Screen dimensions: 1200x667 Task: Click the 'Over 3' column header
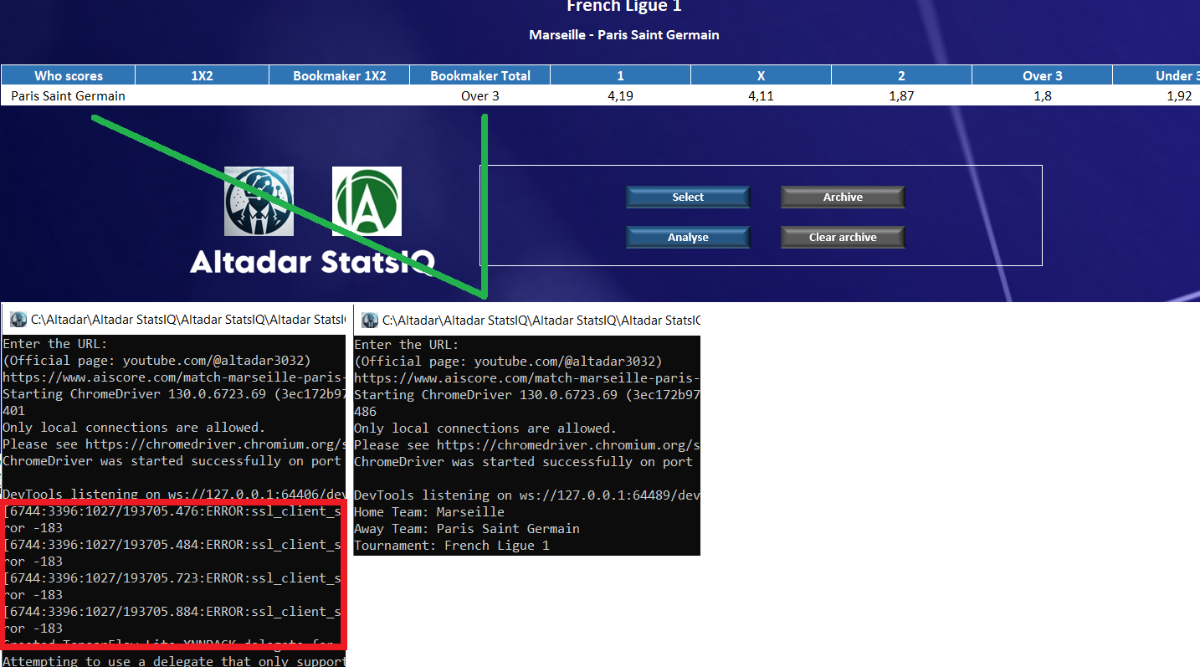1042,75
